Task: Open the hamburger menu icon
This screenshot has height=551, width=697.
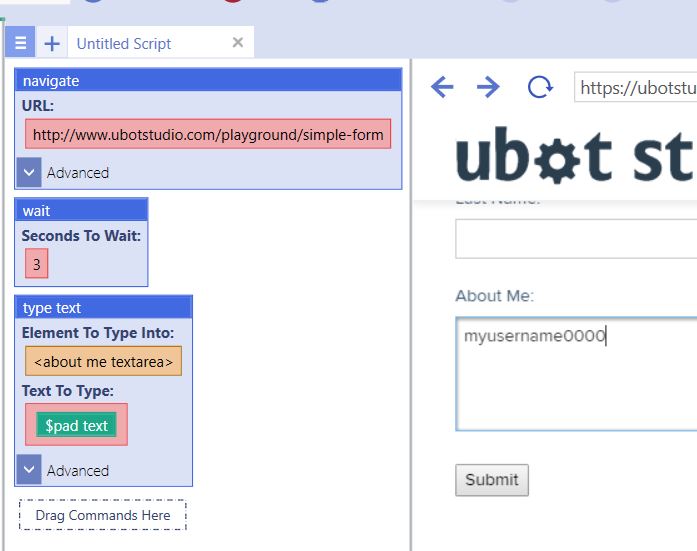Action: click(x=20, y=42)
